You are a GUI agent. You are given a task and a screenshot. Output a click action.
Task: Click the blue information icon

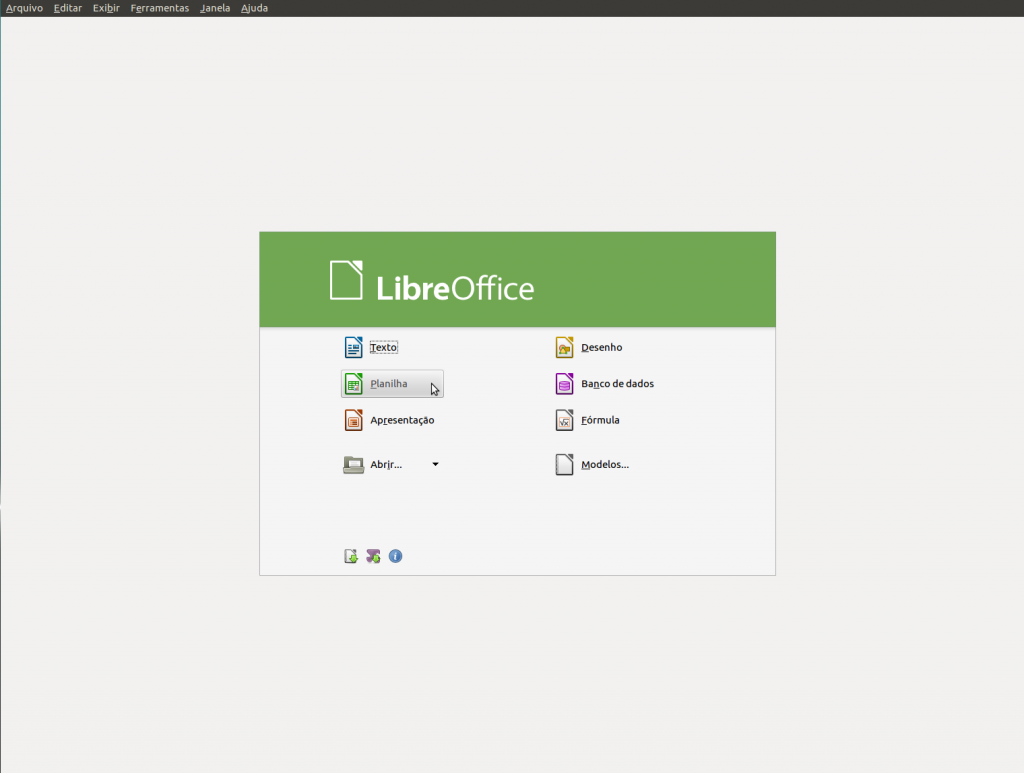point(395,556)
